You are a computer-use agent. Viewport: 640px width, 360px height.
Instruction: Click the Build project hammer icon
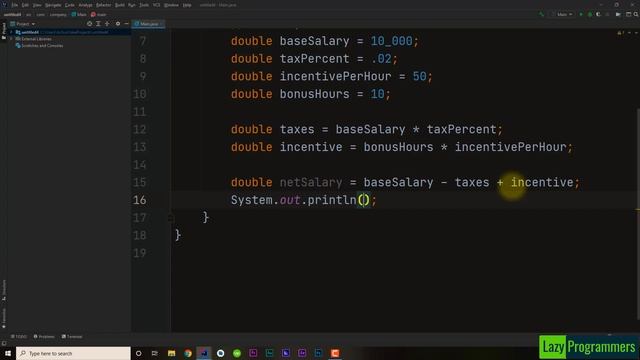[x=542, y=14]
